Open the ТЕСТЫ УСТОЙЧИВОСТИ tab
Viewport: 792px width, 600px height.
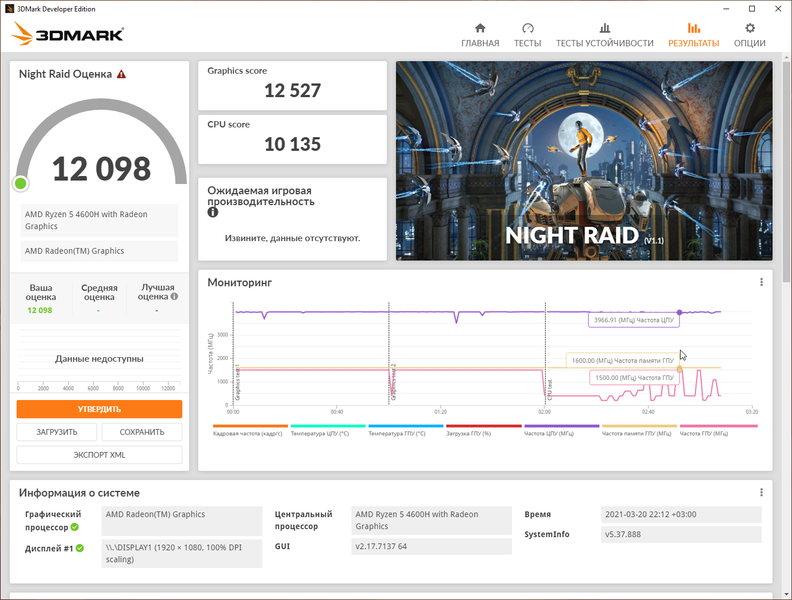coord(605,35)
